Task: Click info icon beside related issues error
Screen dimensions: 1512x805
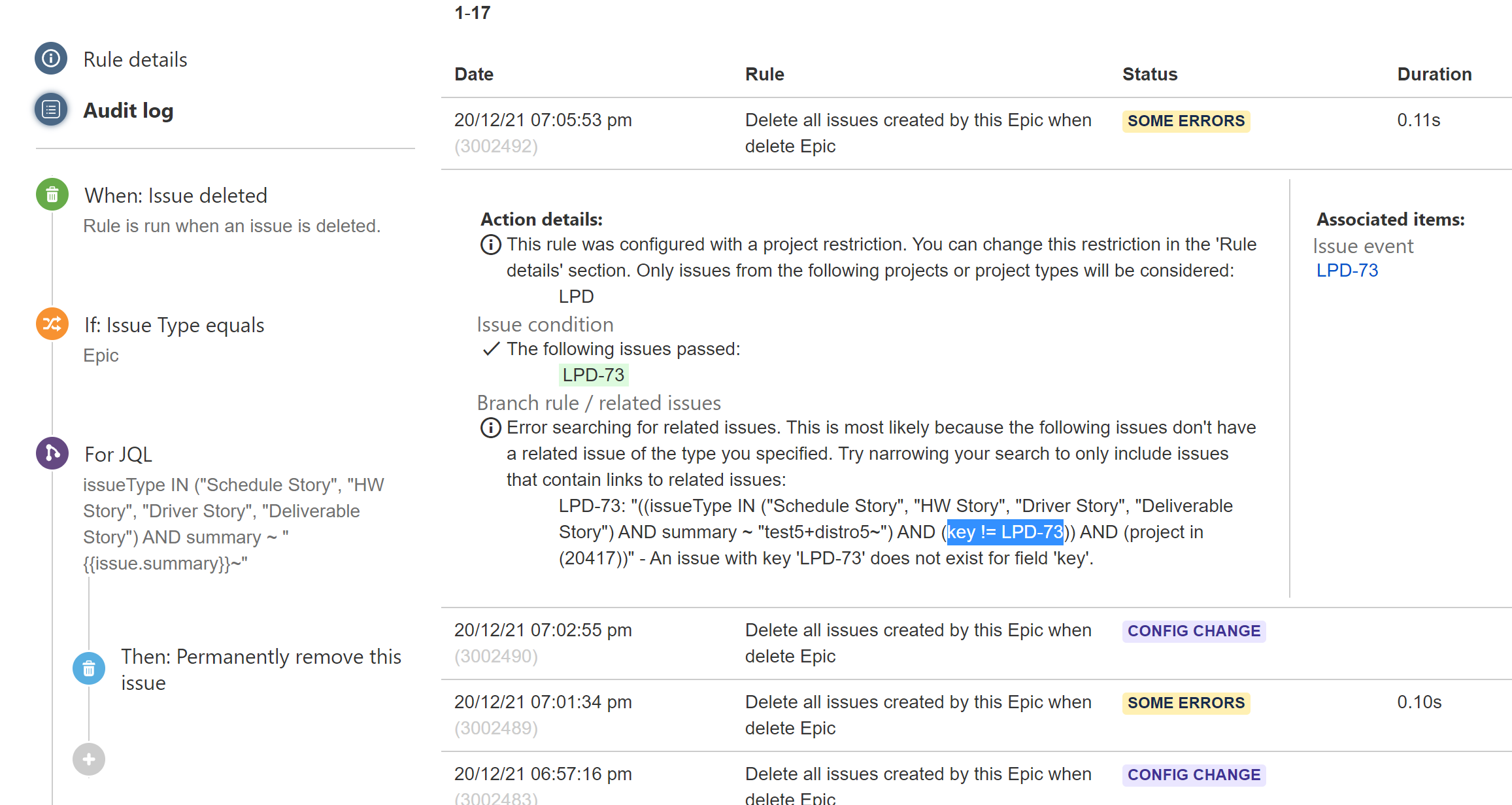Action: 490,428
